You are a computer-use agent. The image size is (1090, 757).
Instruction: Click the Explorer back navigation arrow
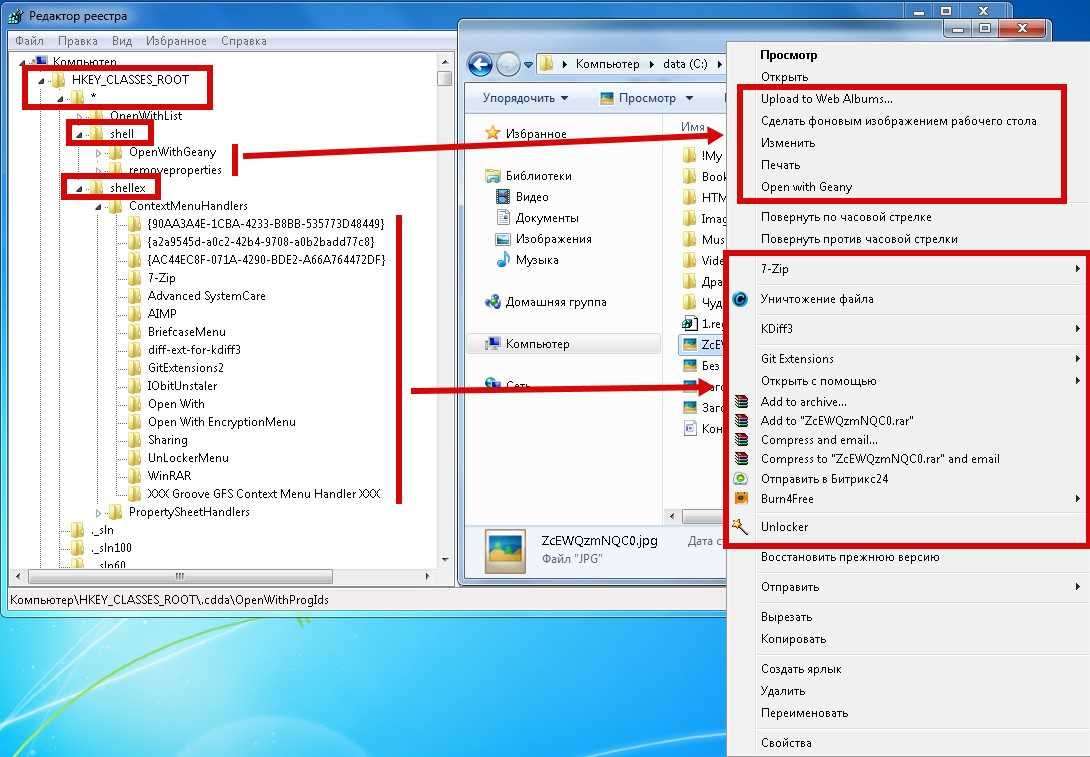point(481,64)
